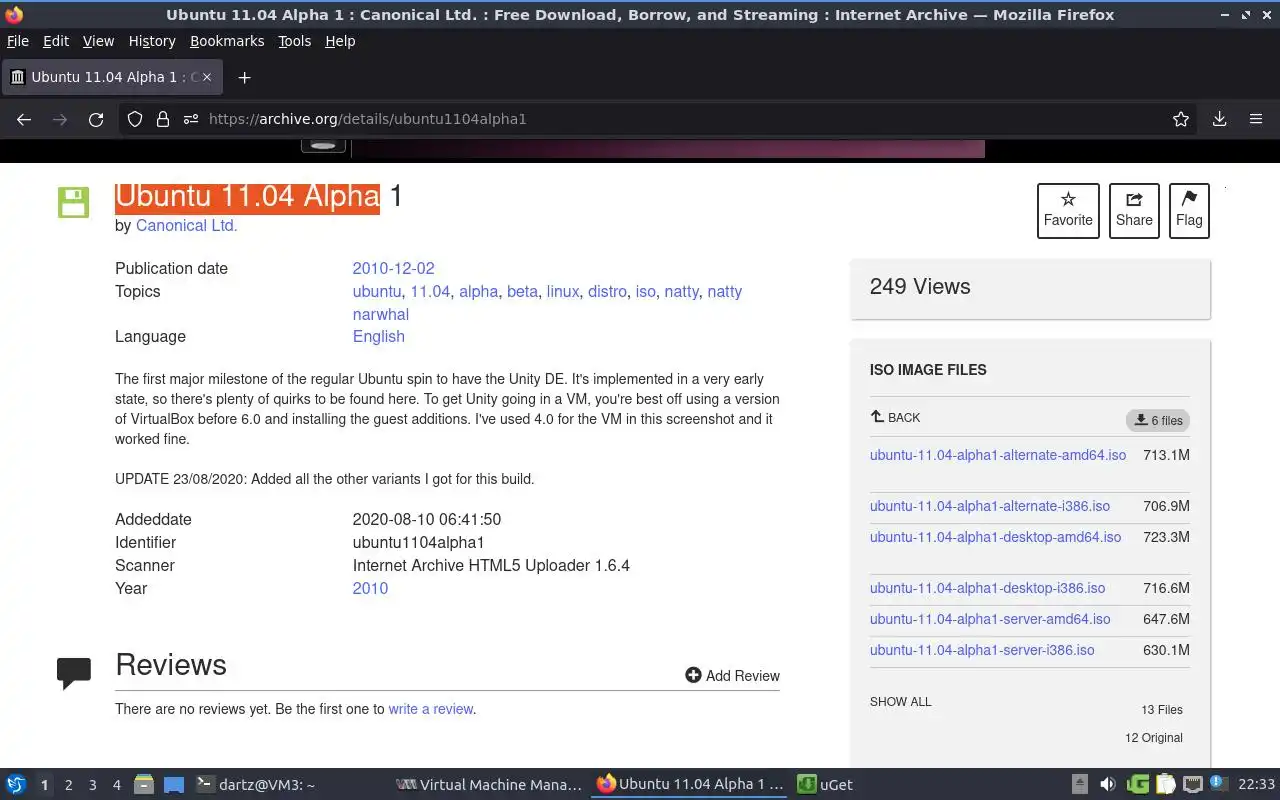Viewport: 1280px width, 800px height.
Task: Download ubuntu-11.04-alpha1-desktop-amd64.iso
Action: tap(996, 537)
